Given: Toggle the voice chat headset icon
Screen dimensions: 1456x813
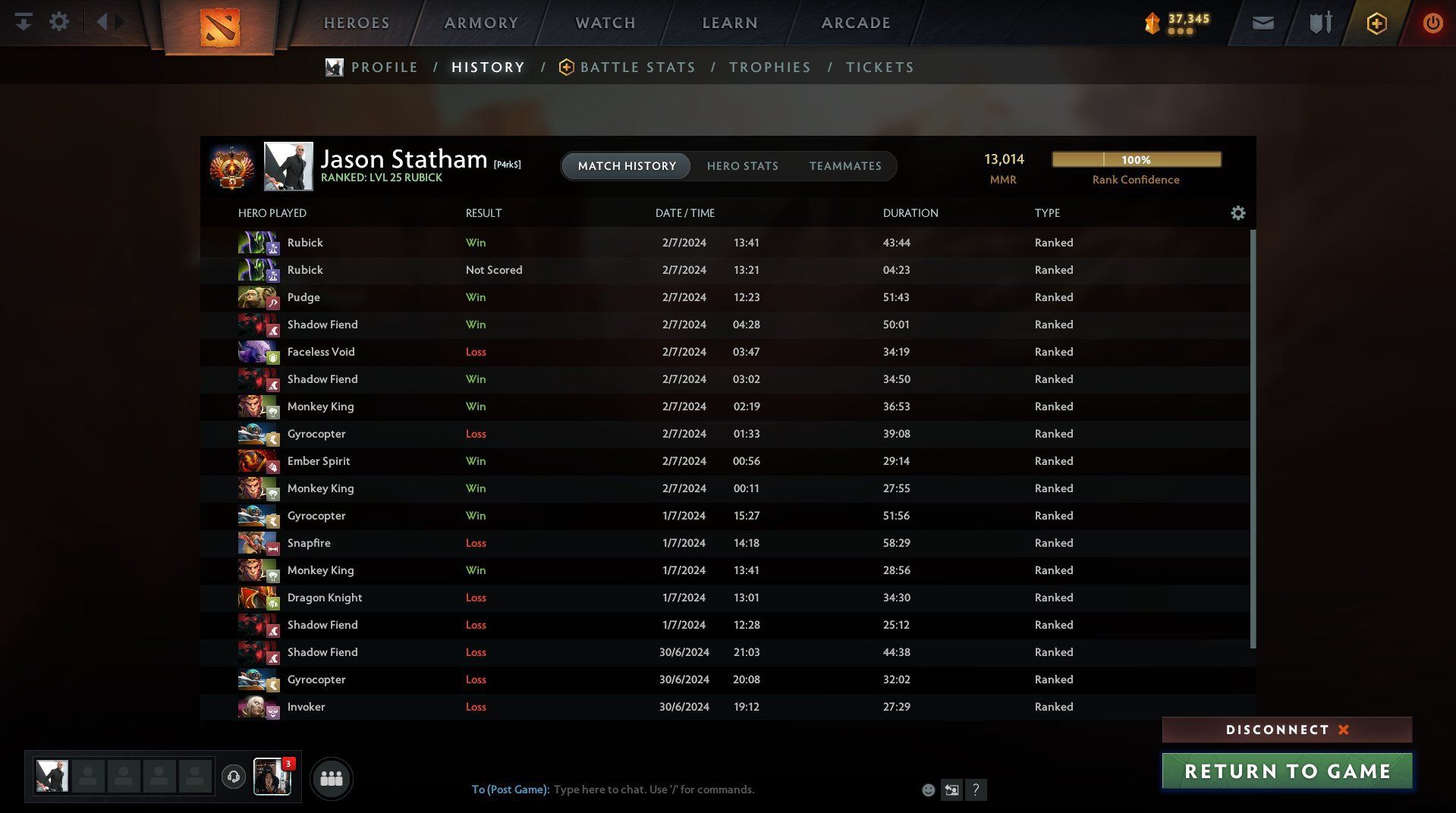Looking at the screenshot, I should [234, 777].
